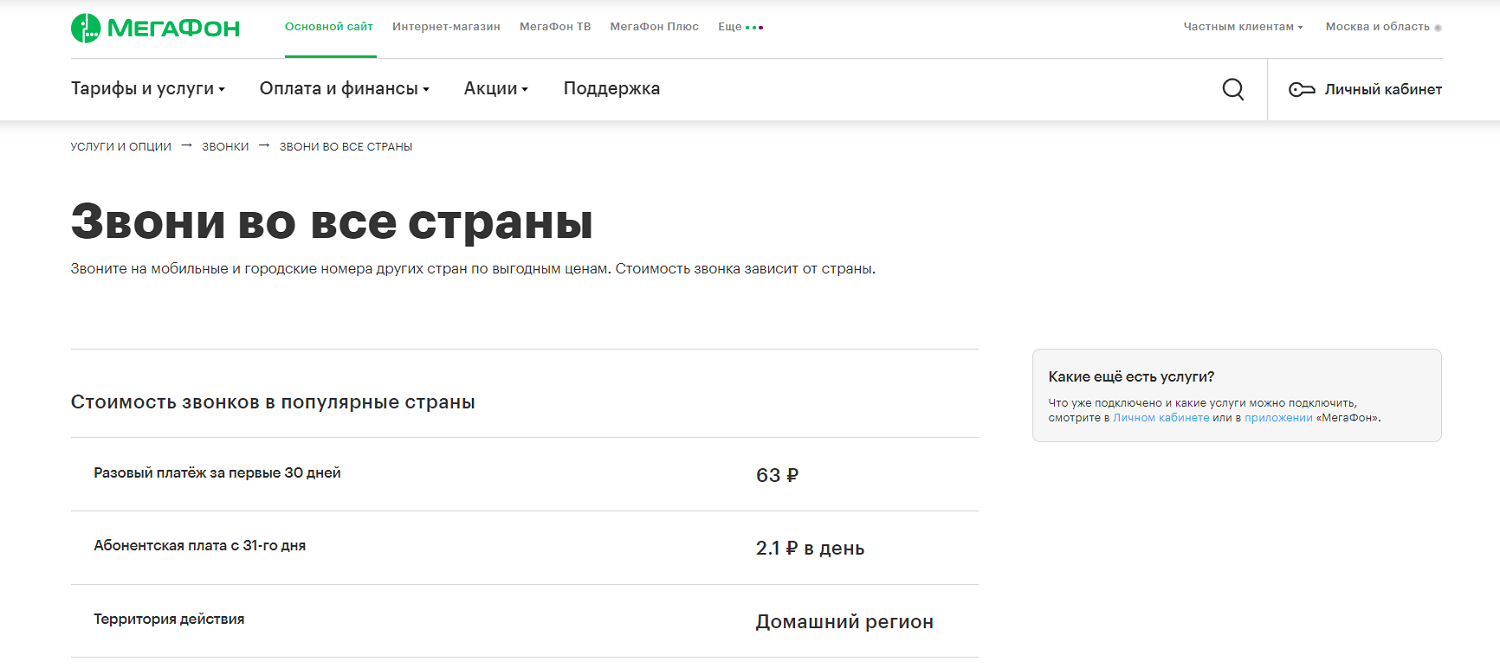Click the Звони во все страны breadcrumb
Image resolution: width=1500 pixels, height=668 pixels.
coord(346,147)
